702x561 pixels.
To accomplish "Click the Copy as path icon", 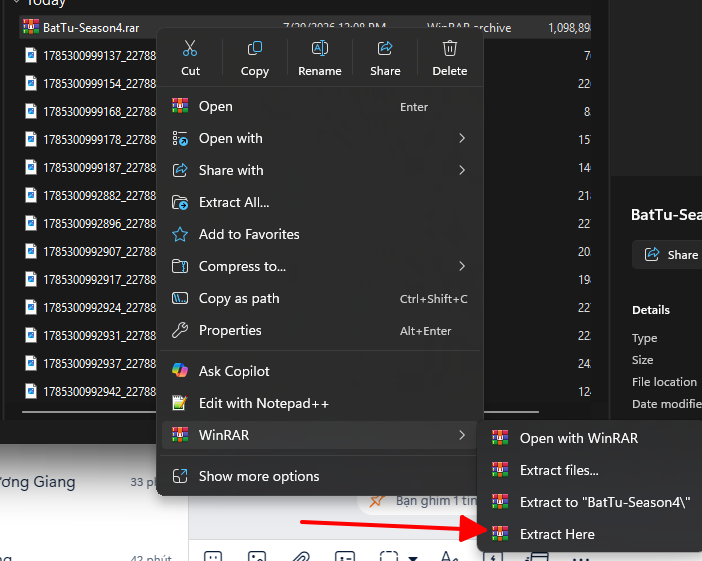I will pyautogui.click(x=180, y=298).
